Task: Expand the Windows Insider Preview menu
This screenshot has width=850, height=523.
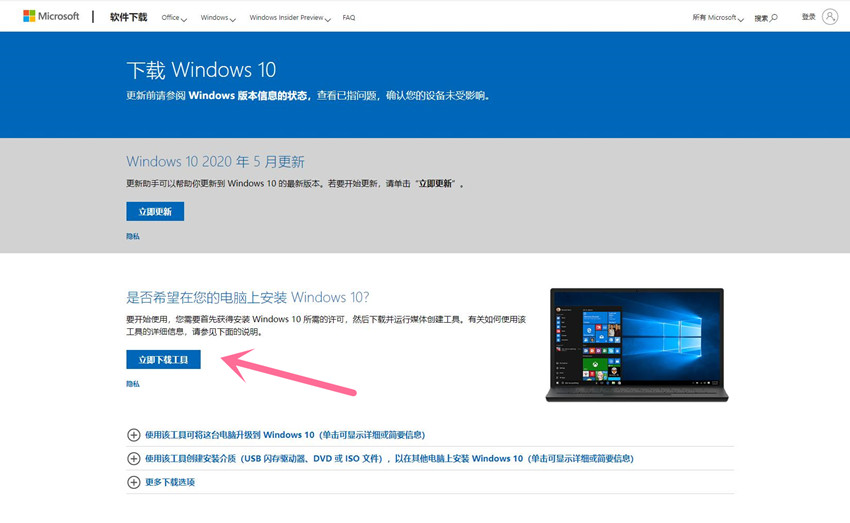Action: point(290,18)
